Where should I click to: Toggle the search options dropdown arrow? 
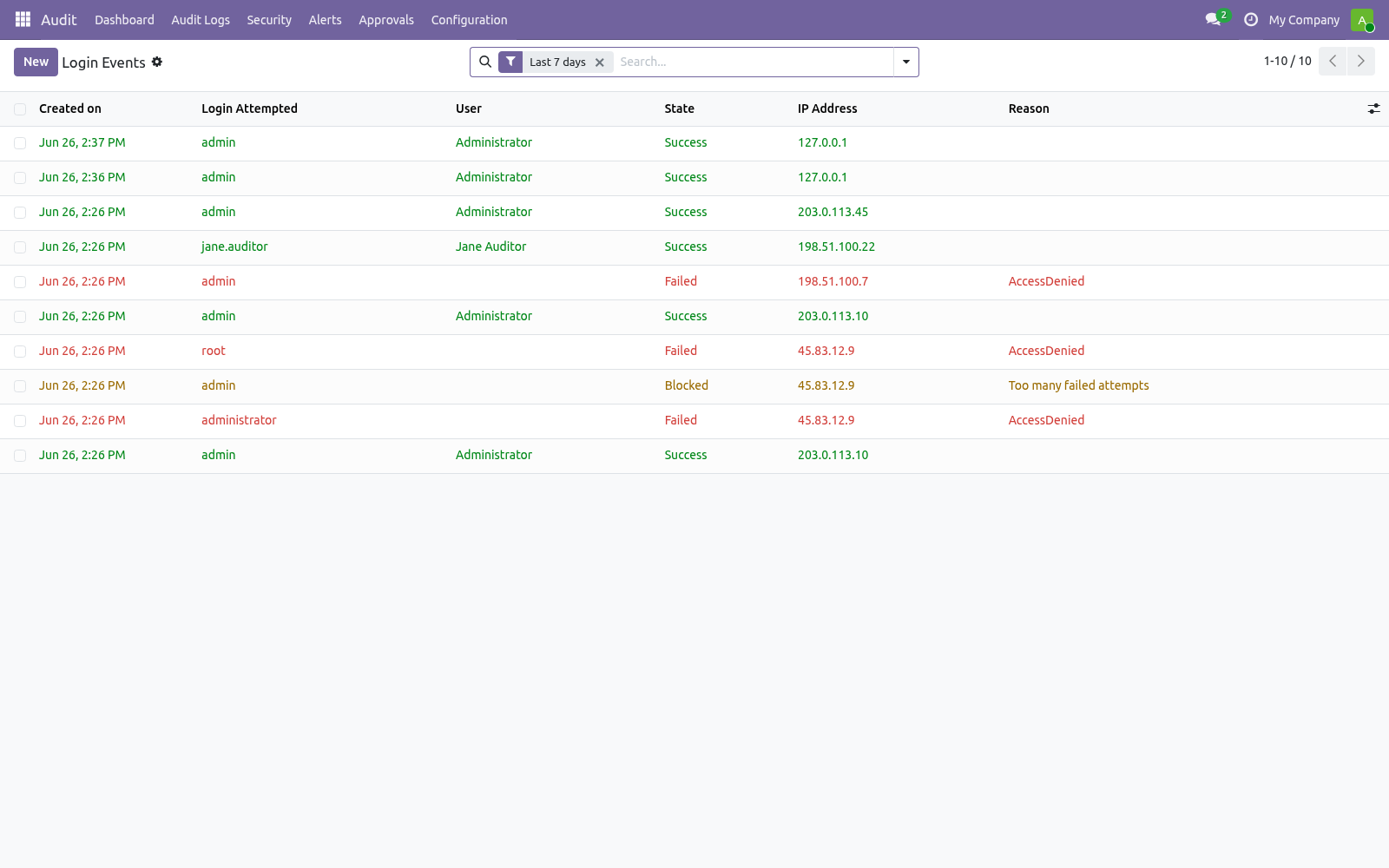pos(906,62)
